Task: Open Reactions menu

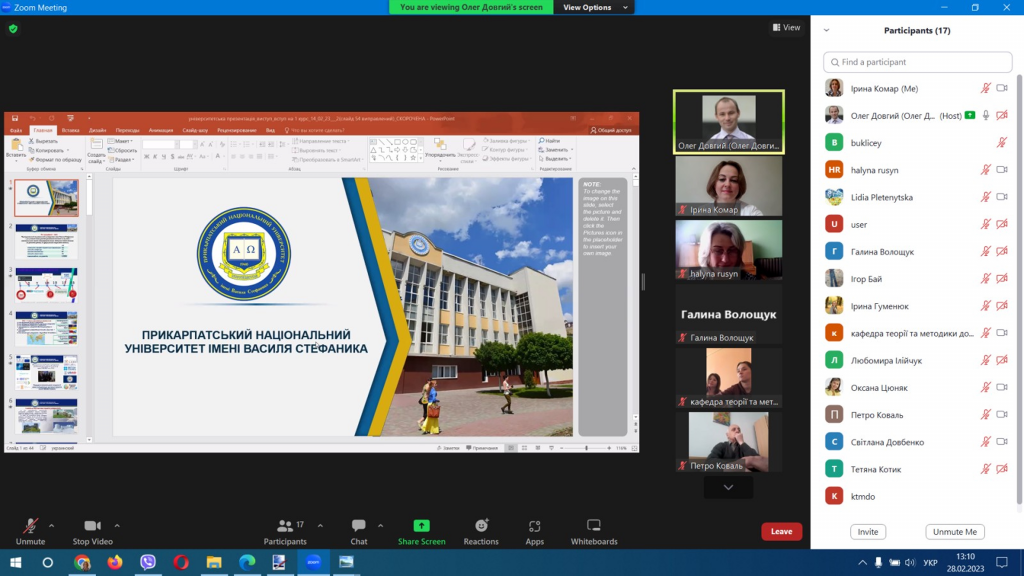Action: (481, 526)
